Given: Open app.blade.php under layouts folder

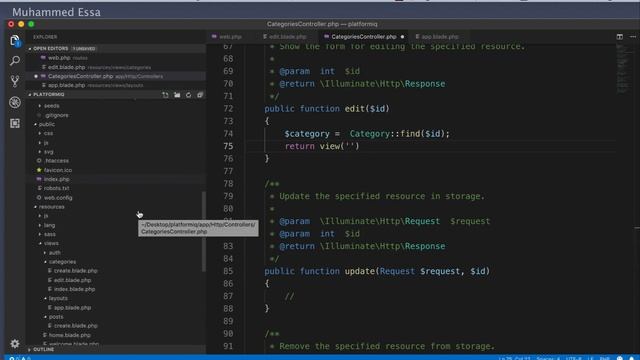Looking at the screenshot, I should click(72, 307).
